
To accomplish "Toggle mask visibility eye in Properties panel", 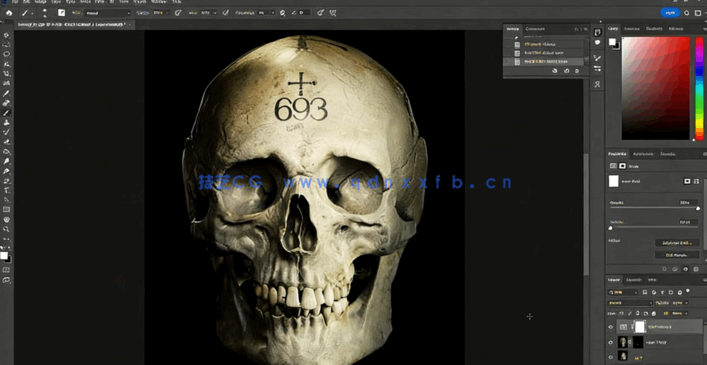I will 685,269.
